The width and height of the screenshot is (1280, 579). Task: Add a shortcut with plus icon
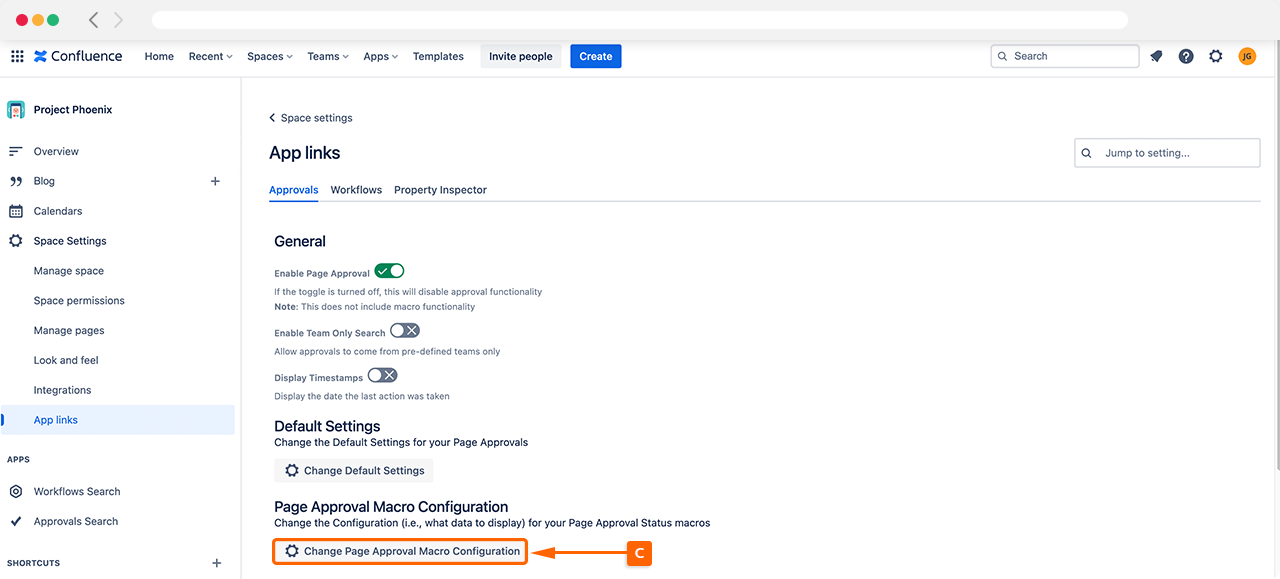(x=216, y=563)
